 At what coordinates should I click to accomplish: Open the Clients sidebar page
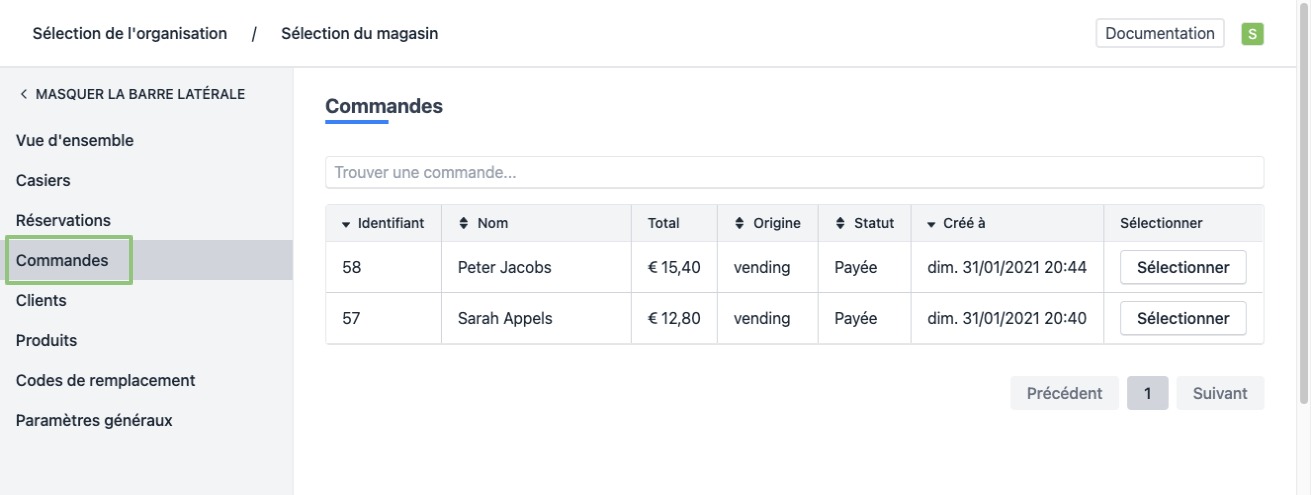click(x=41, y=300)
